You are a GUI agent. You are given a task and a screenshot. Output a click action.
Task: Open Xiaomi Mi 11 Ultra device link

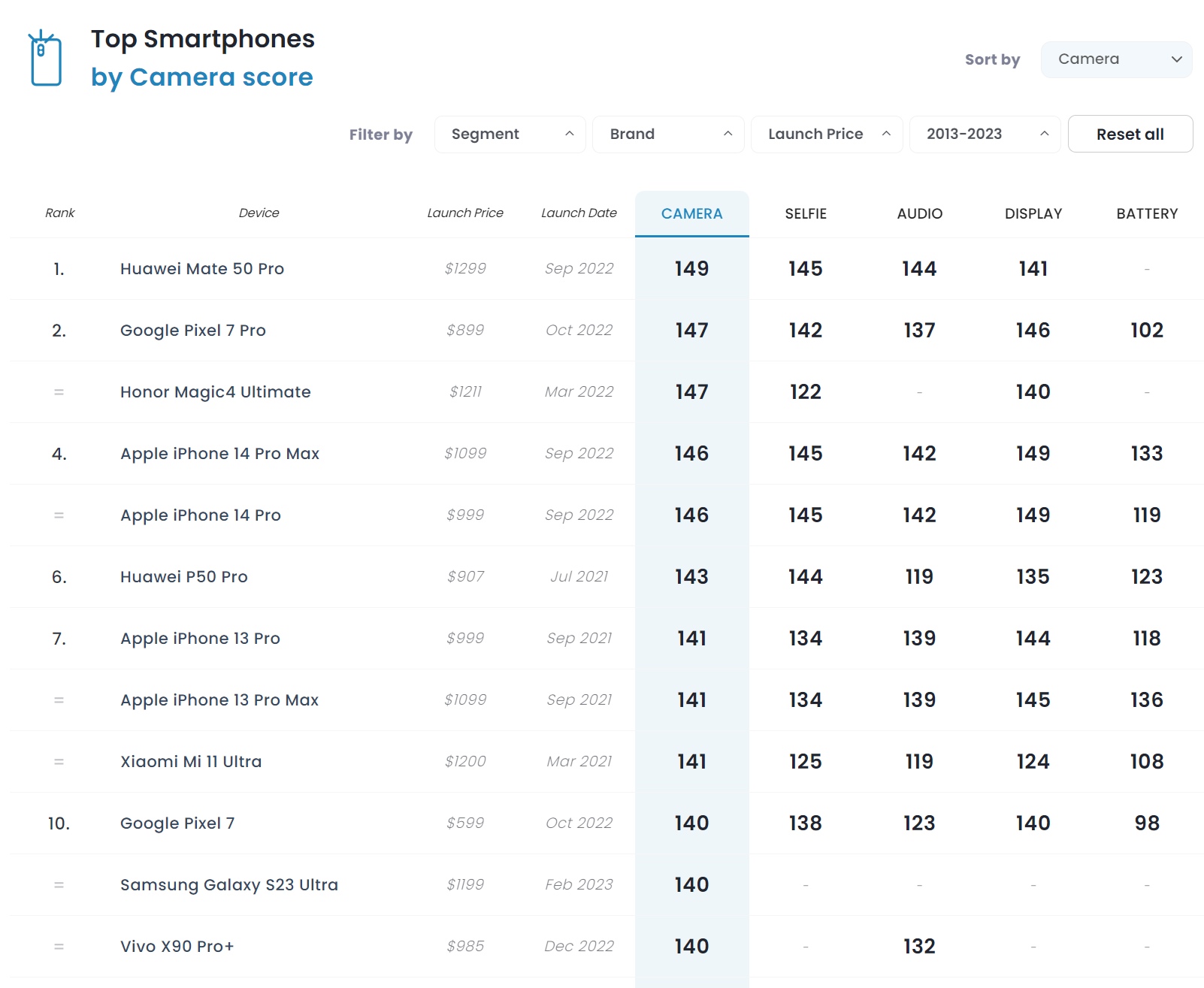click(191, 762)
